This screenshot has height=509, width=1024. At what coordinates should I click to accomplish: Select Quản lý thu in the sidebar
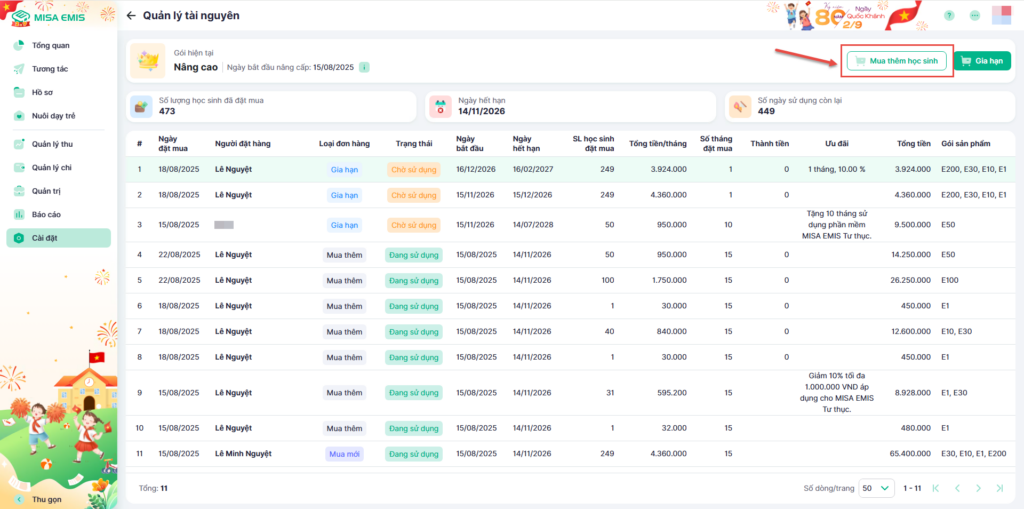point(52,144)
